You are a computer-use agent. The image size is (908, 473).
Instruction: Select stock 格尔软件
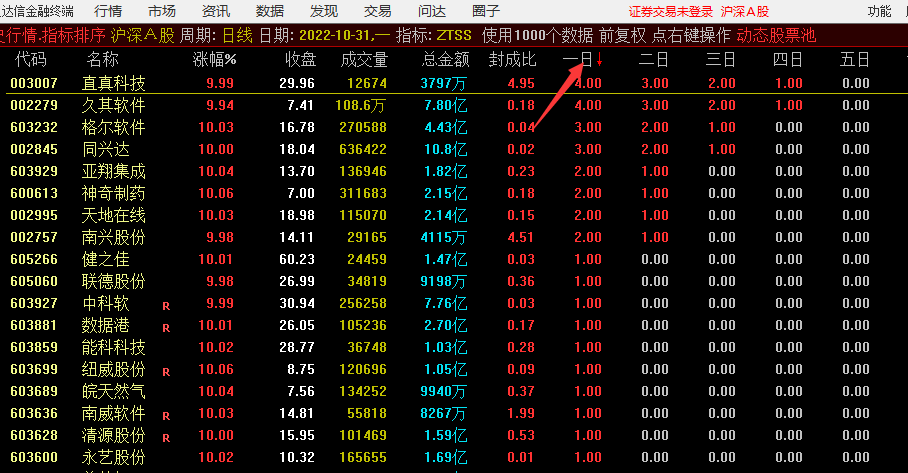coord(114,127)
